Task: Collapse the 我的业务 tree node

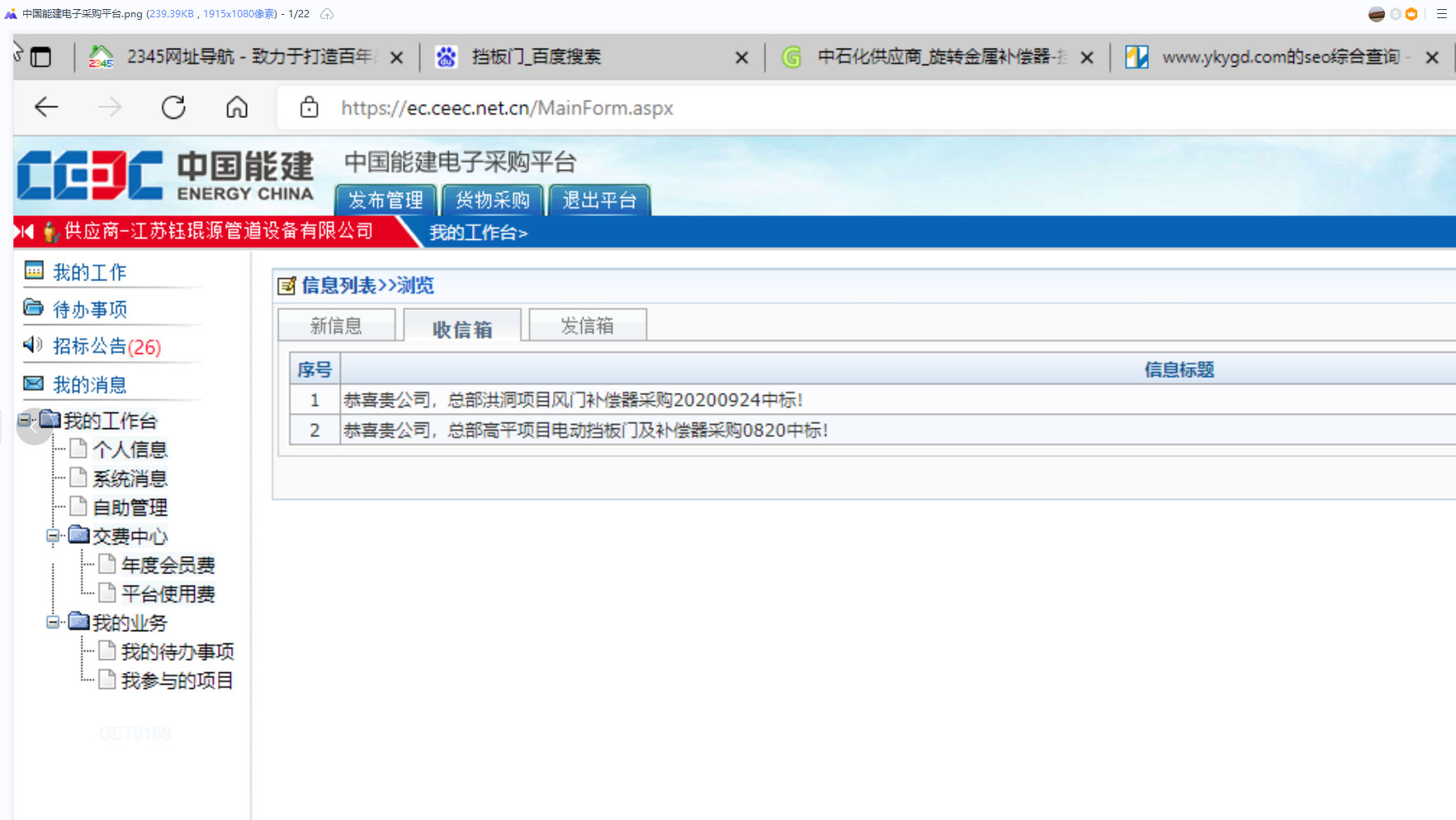Action: (x=51, y=622)
